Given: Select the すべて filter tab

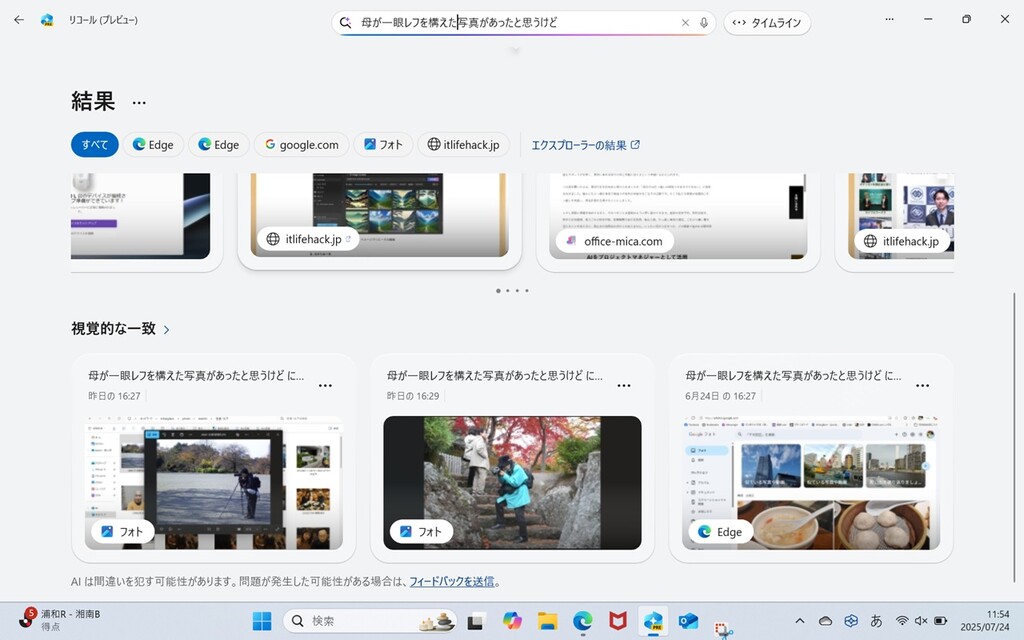Looking at the screenshot, I should (95, 144).
